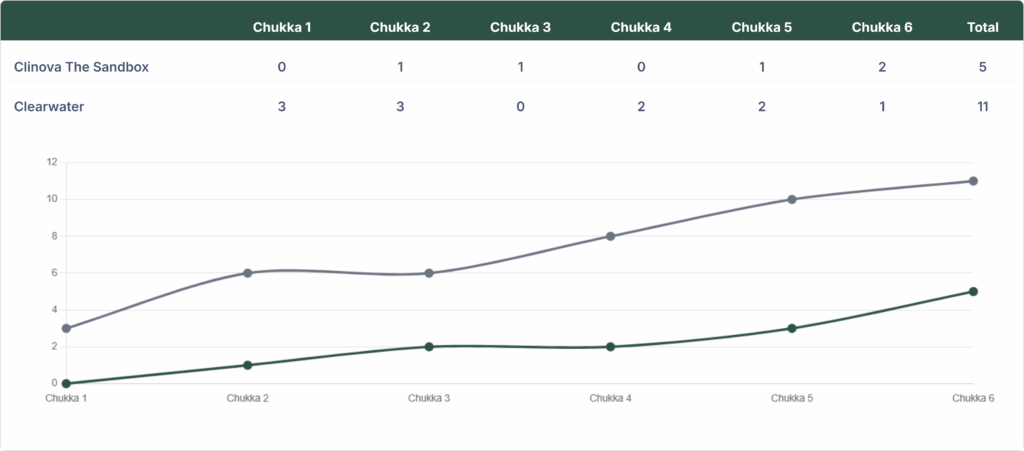Click the green data point at Chukka 3

point(429,347)
